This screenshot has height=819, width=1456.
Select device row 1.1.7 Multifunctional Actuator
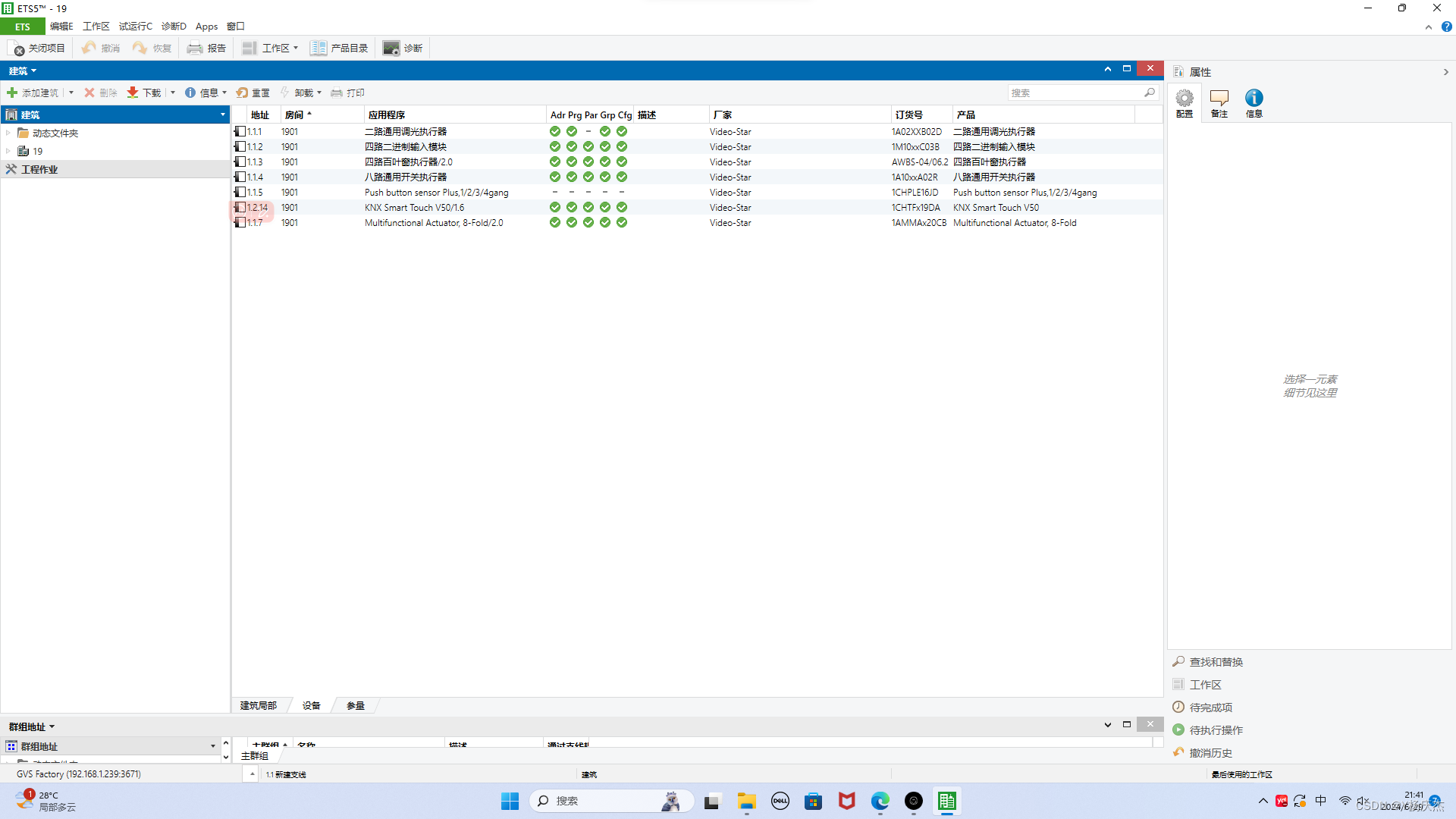(x=433, y=223)
